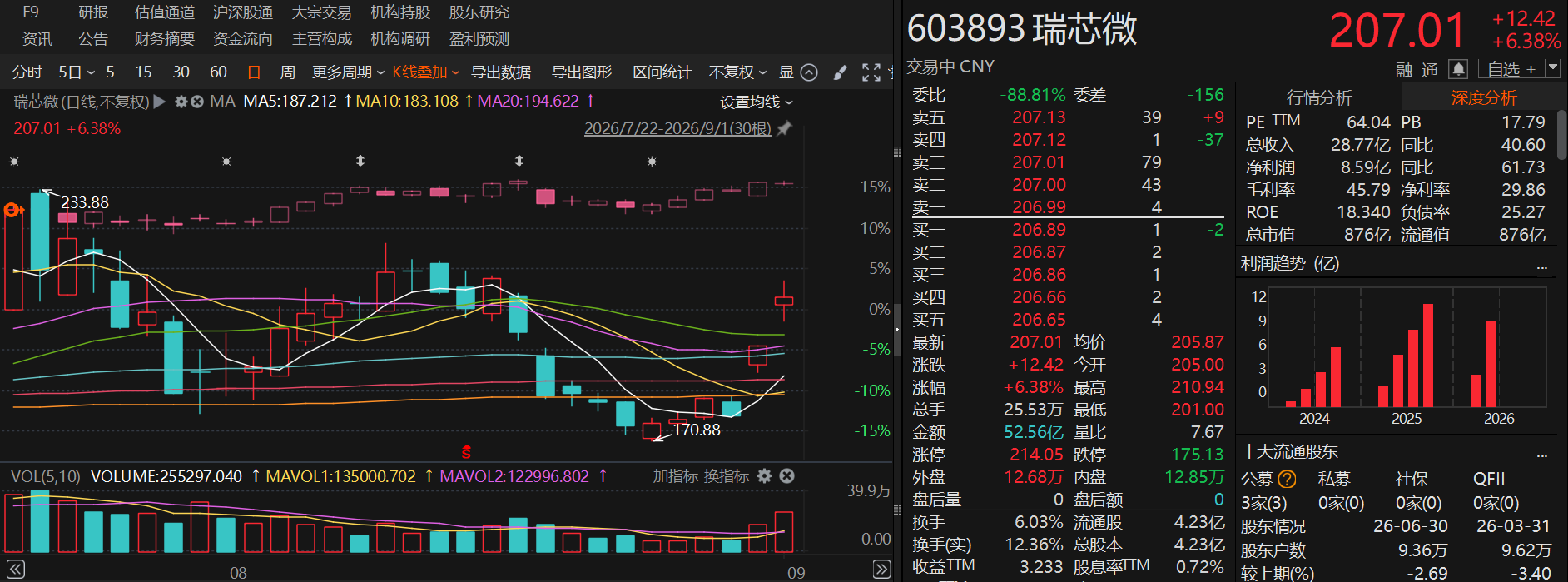
Task: Switch to the 日 daily K-line period
Action: point(254,72)
